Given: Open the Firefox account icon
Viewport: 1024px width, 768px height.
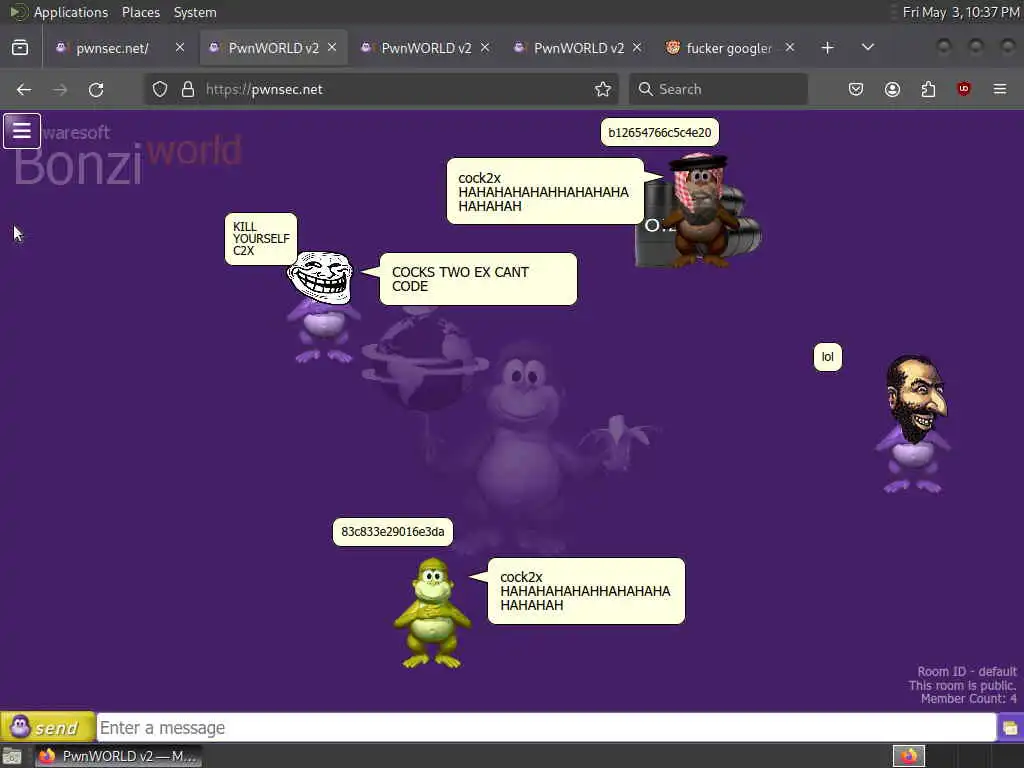Looking at the screenshot, I should 892,89.
